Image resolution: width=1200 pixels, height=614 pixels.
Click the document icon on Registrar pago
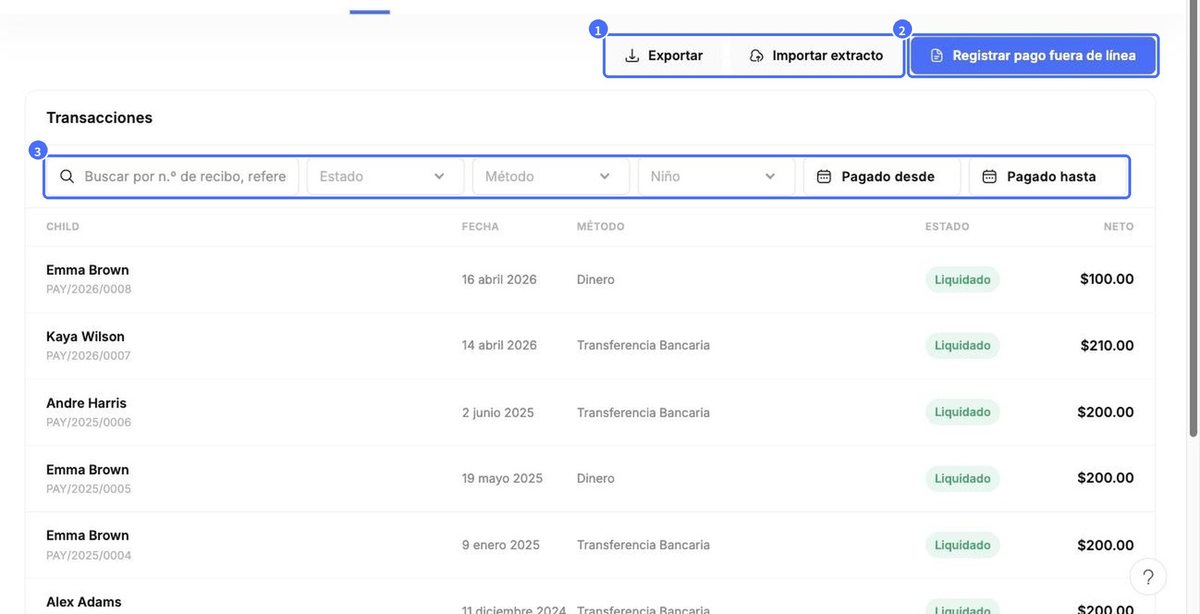(937, 56)
